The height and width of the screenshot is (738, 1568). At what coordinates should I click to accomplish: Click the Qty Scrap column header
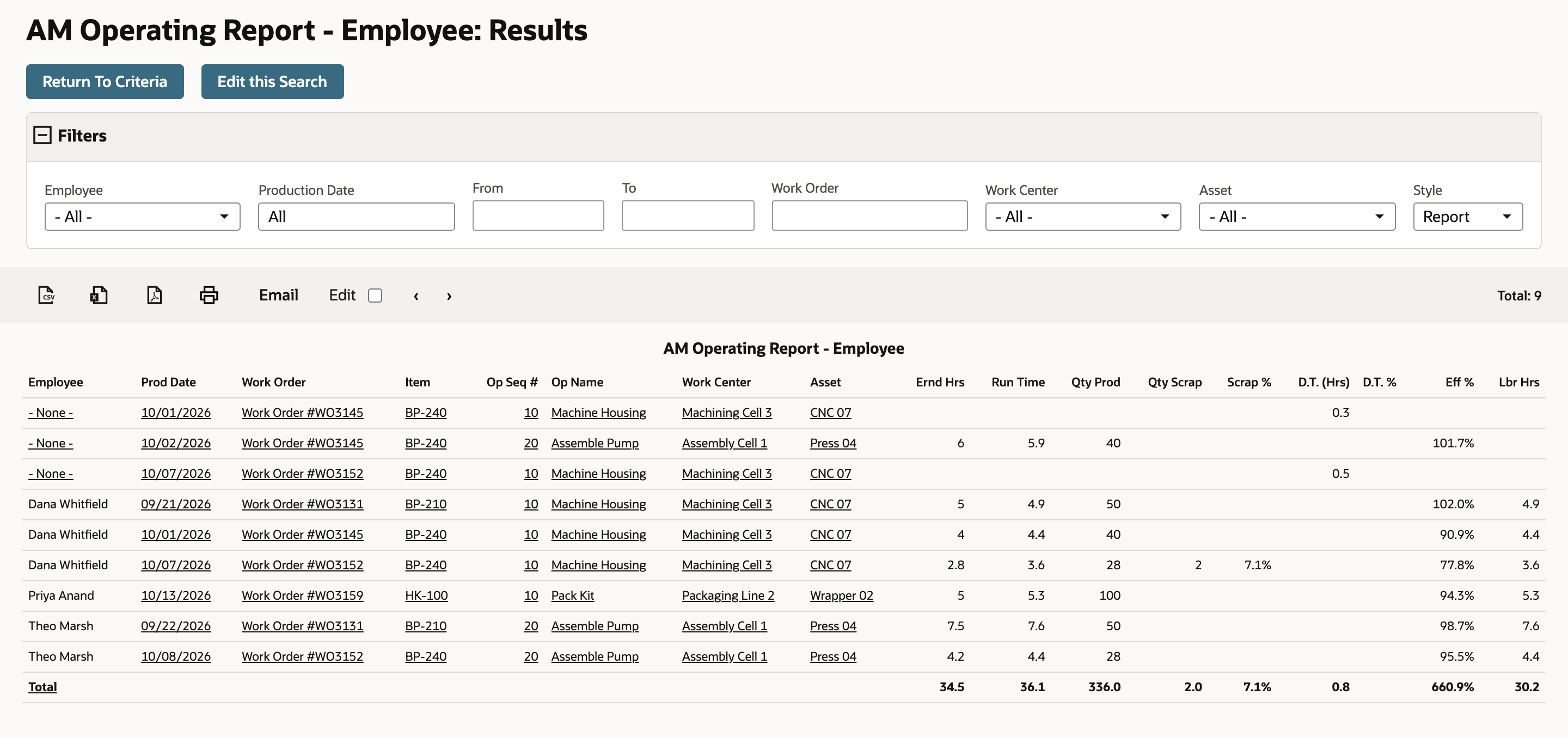[1174, 382]
